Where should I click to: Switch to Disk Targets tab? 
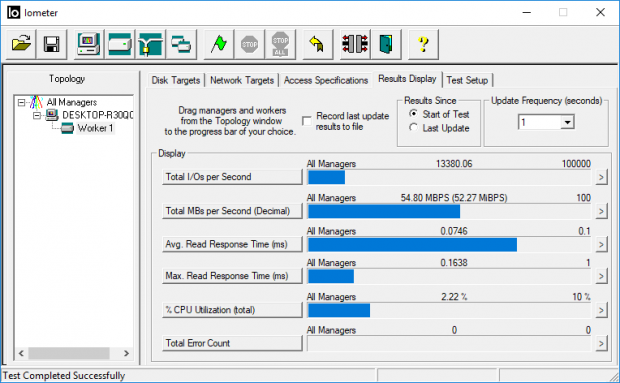(176, 80)
